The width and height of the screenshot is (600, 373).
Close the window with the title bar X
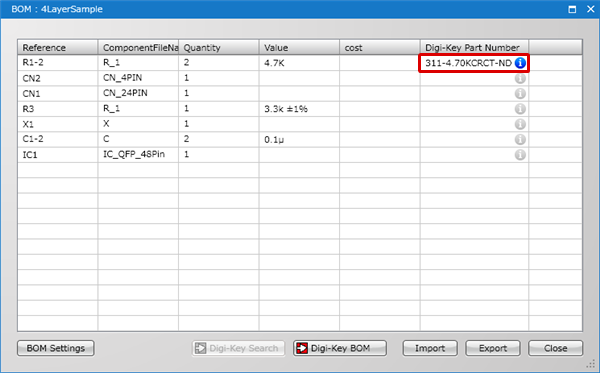click(x=590, y=9)
